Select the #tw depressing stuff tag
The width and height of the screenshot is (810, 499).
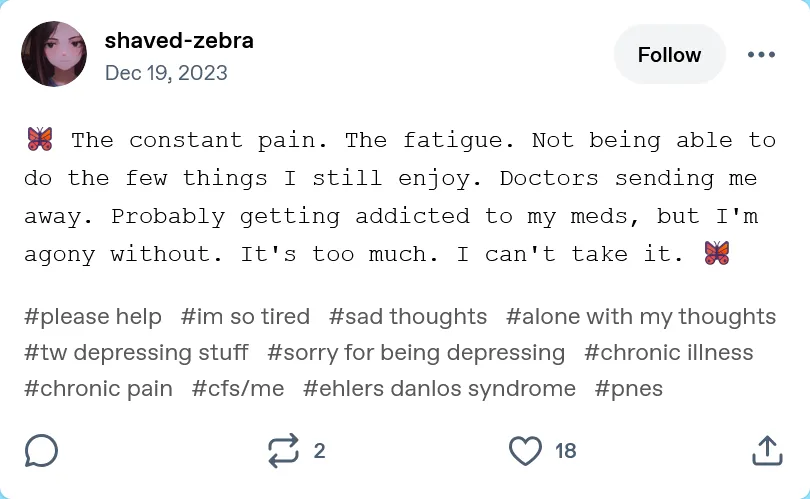pyautogui.click(x=136, y=353)
